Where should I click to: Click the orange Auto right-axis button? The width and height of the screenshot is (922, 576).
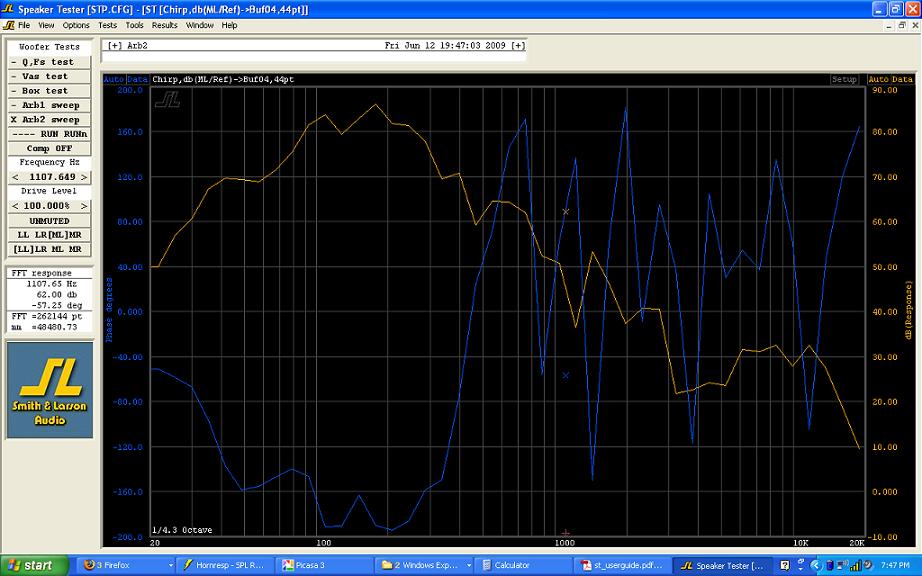(878, 79)
